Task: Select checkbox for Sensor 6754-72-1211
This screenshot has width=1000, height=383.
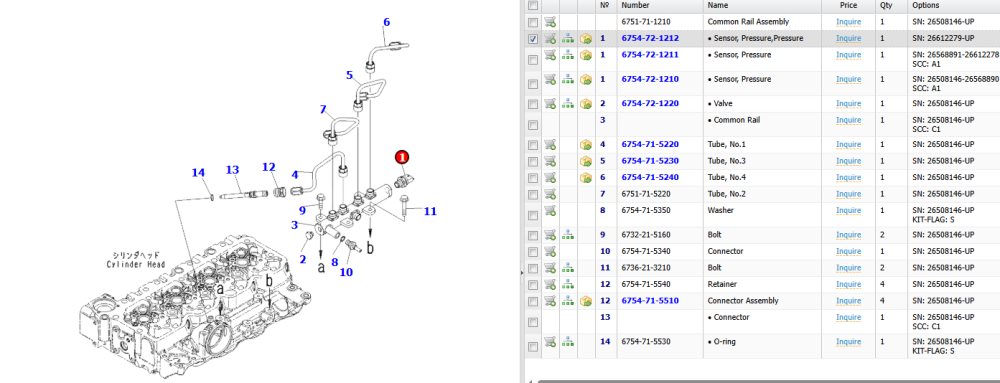Action: pos(533,59)
